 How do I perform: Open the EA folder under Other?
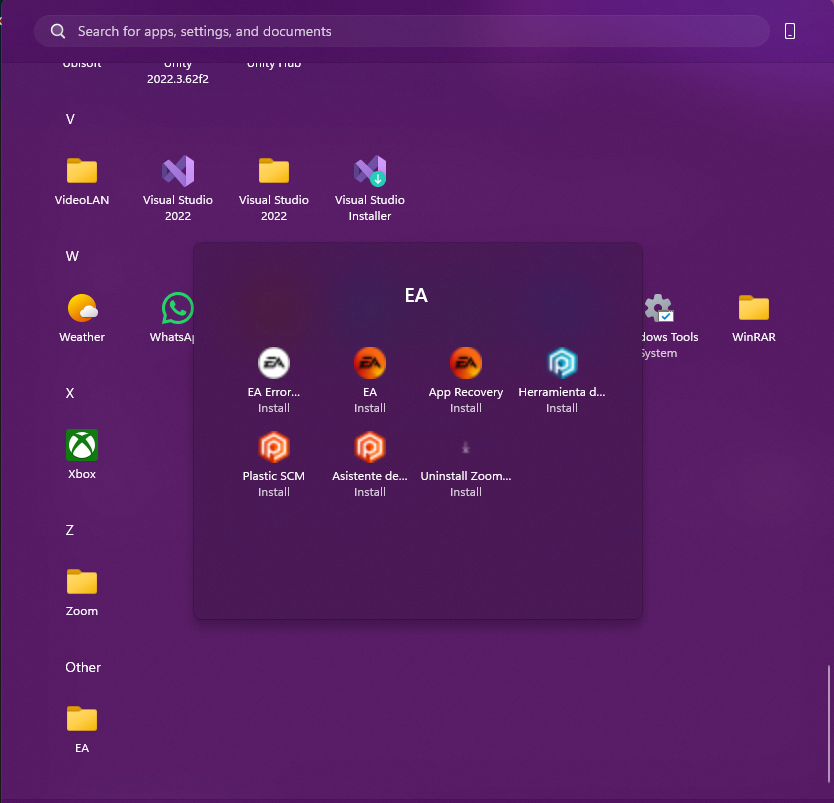point(81,725)
